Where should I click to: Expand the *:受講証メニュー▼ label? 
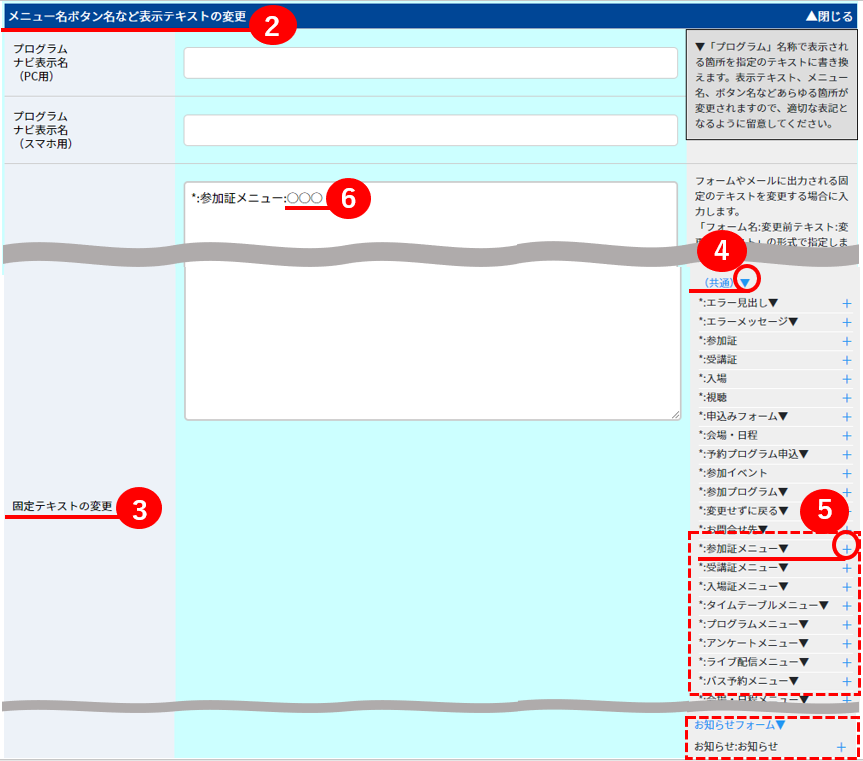tap(743, 567)
